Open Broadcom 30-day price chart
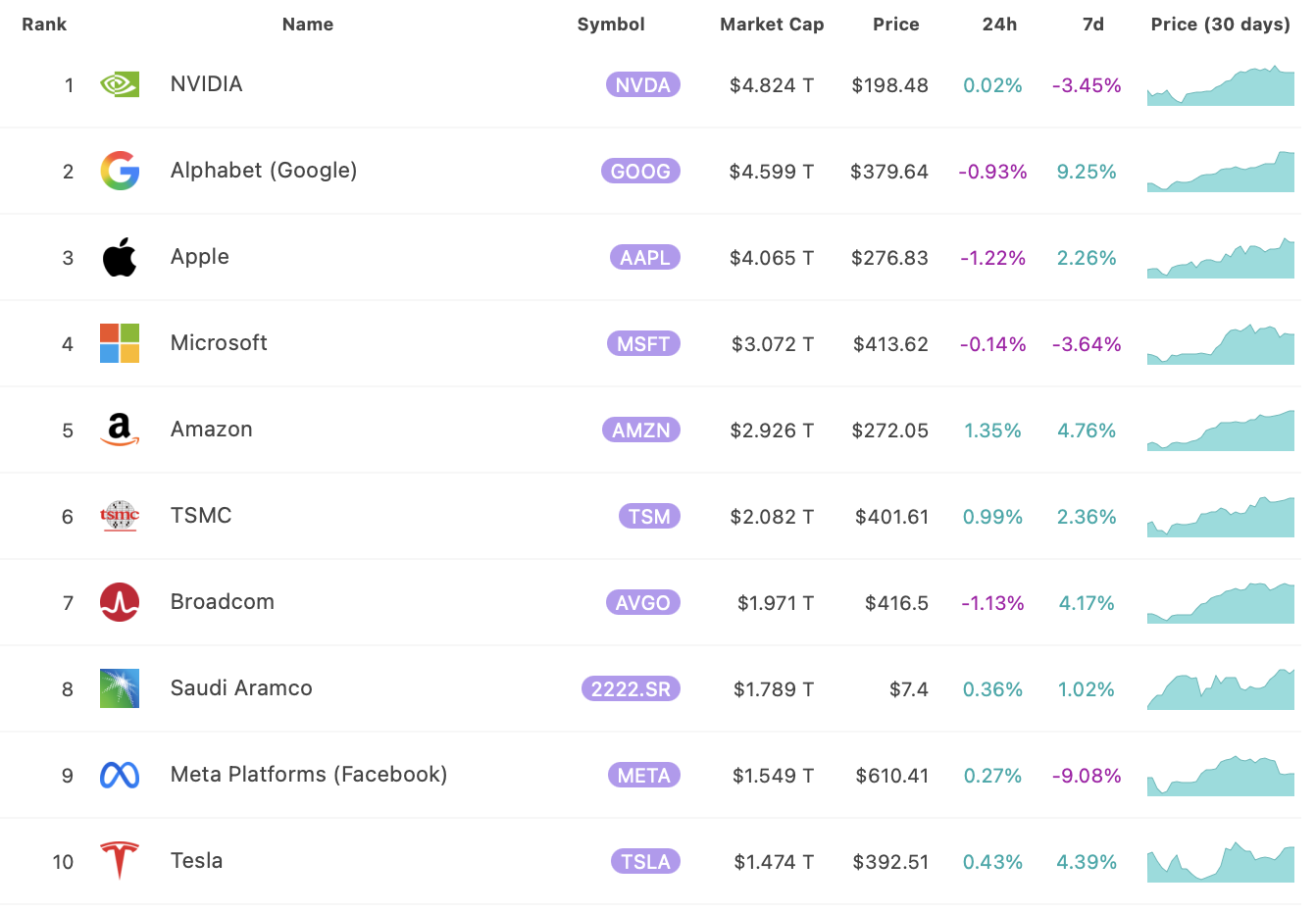The width and height of the screenshot is (1316, 912). 1221,603
